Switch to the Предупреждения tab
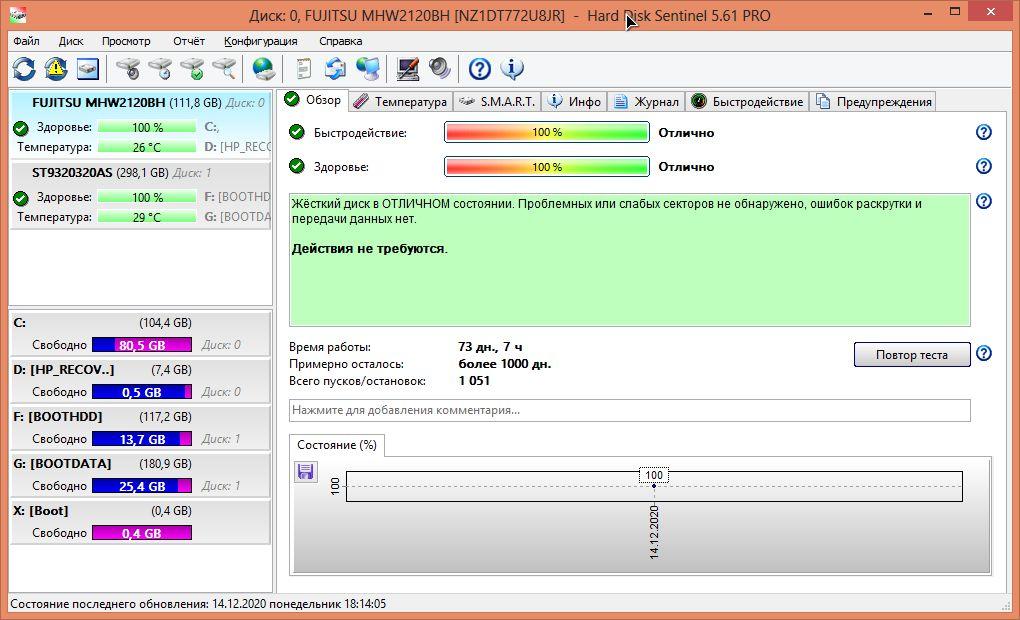The width and height of the screenshot is (1020, 620). pos(873,101)
